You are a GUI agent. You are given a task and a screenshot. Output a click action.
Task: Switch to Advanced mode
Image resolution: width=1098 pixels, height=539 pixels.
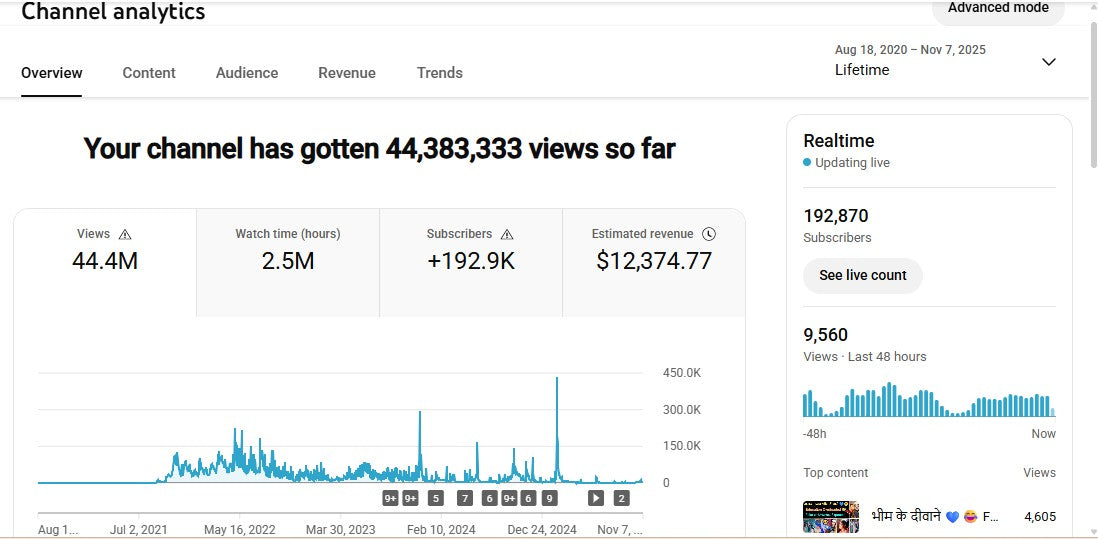coord(997,9)
